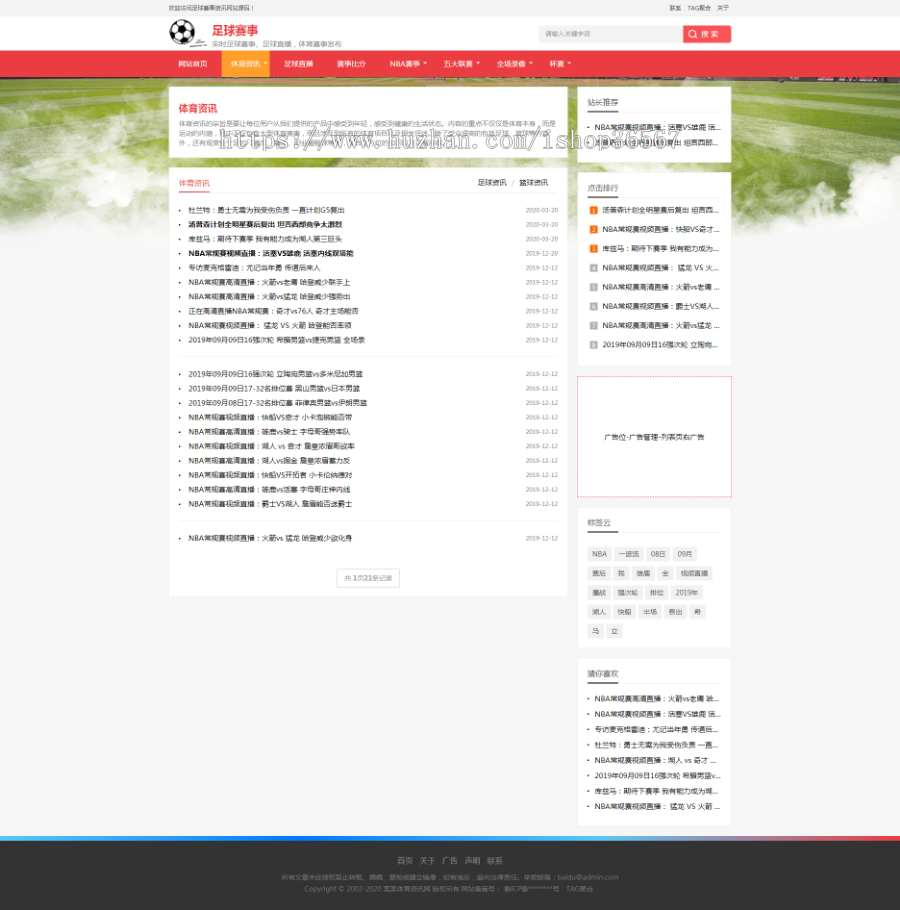
Task: Open TAG聚合 link in the top bar
Action: [699, 8]
